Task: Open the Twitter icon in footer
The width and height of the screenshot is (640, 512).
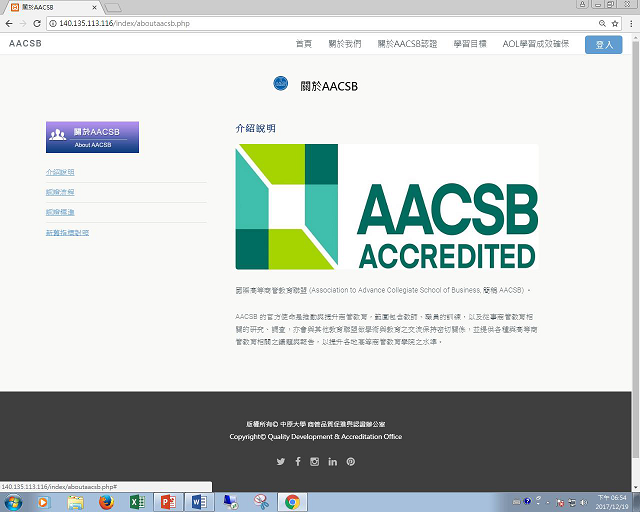Action: coord(281,462)
